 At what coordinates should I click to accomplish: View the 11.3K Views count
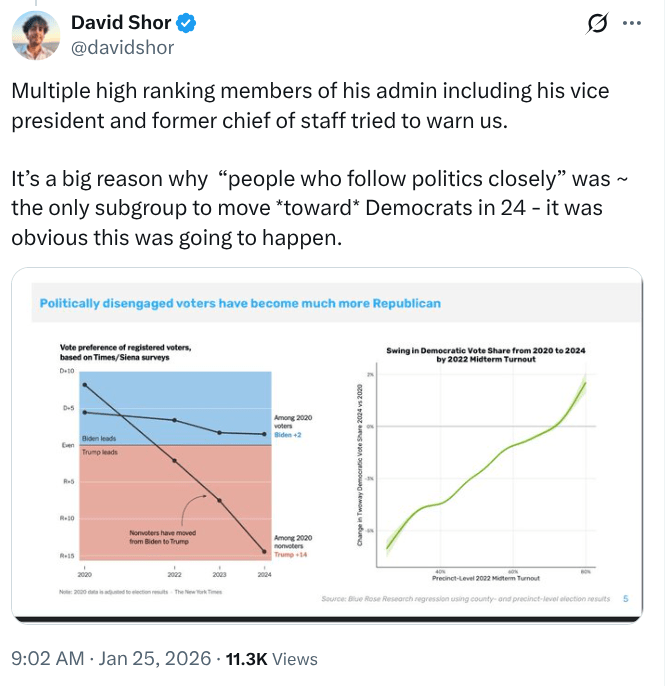(272, 659)
